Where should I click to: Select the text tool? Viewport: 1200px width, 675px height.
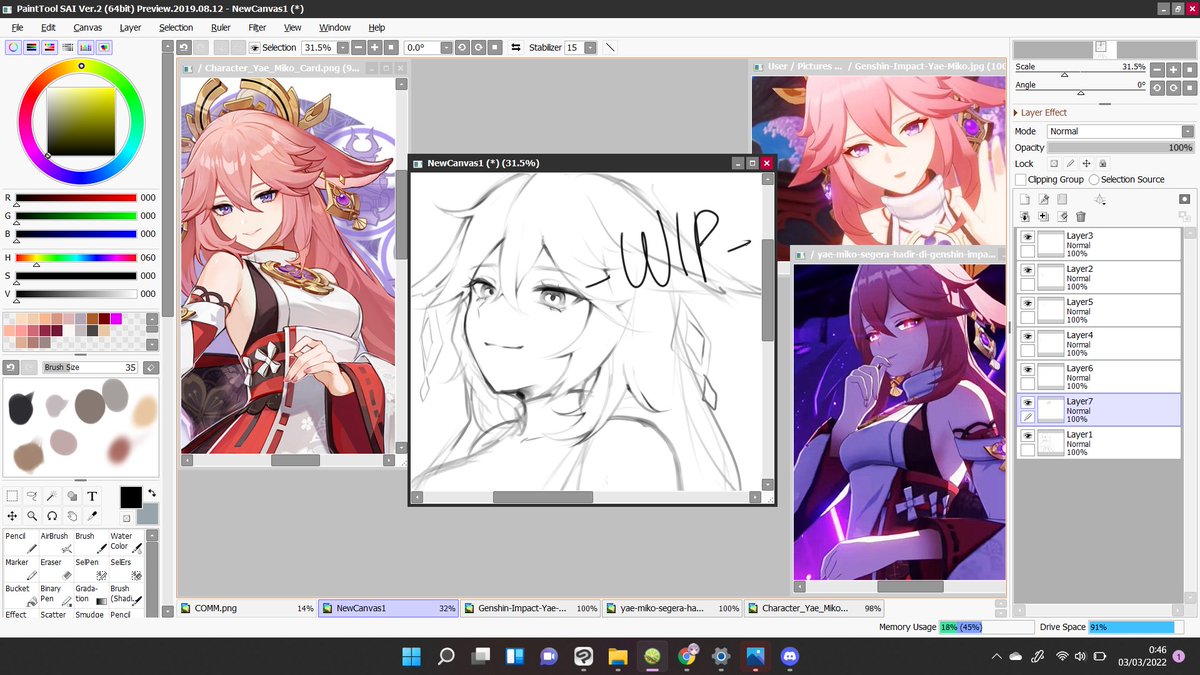[x=92, y=496]
